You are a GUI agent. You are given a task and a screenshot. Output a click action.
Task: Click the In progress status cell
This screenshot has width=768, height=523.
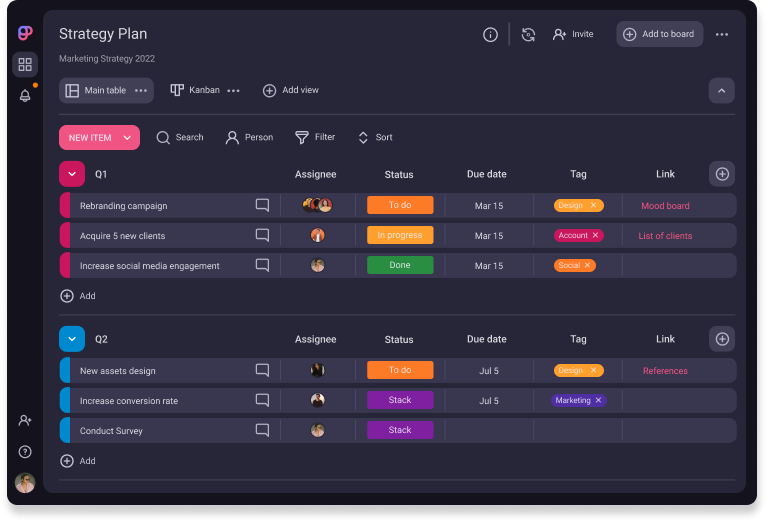[399, 236]
